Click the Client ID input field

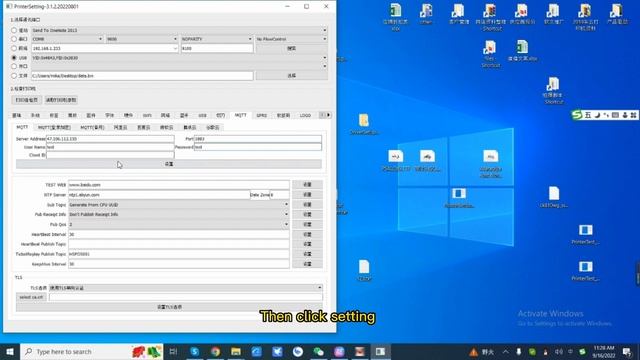110,155
